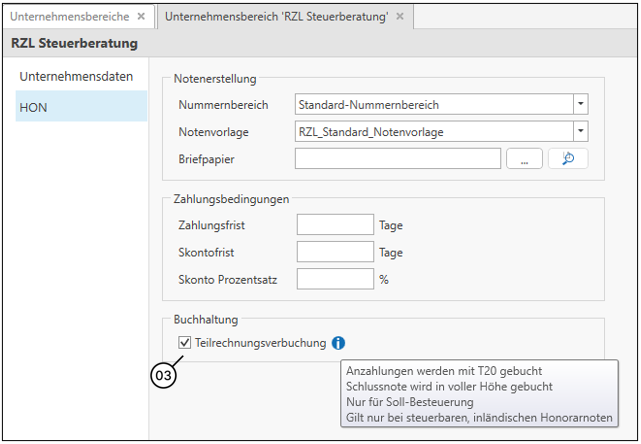Screen dimensions: 641x444
Task: Open Unternehmensdaten in the sidebar
Action: pyautogui.click(x=76, y=77)
